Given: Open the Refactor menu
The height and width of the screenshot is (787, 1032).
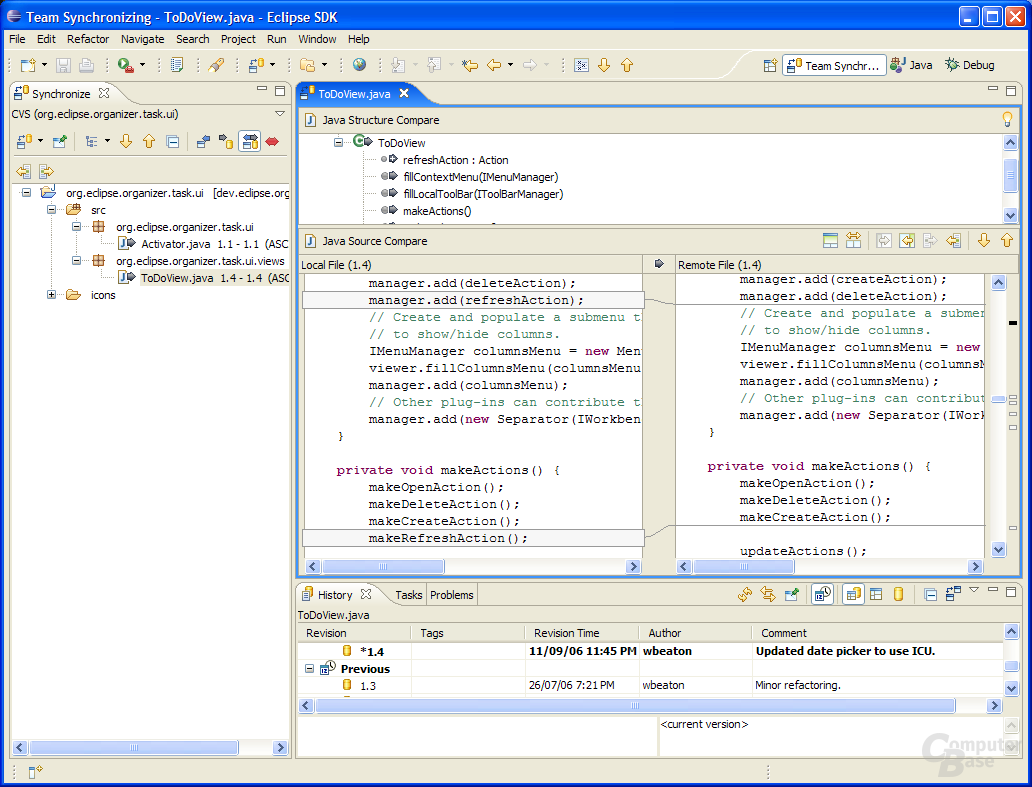Looking at the screenshot, I should click(88, 39).
